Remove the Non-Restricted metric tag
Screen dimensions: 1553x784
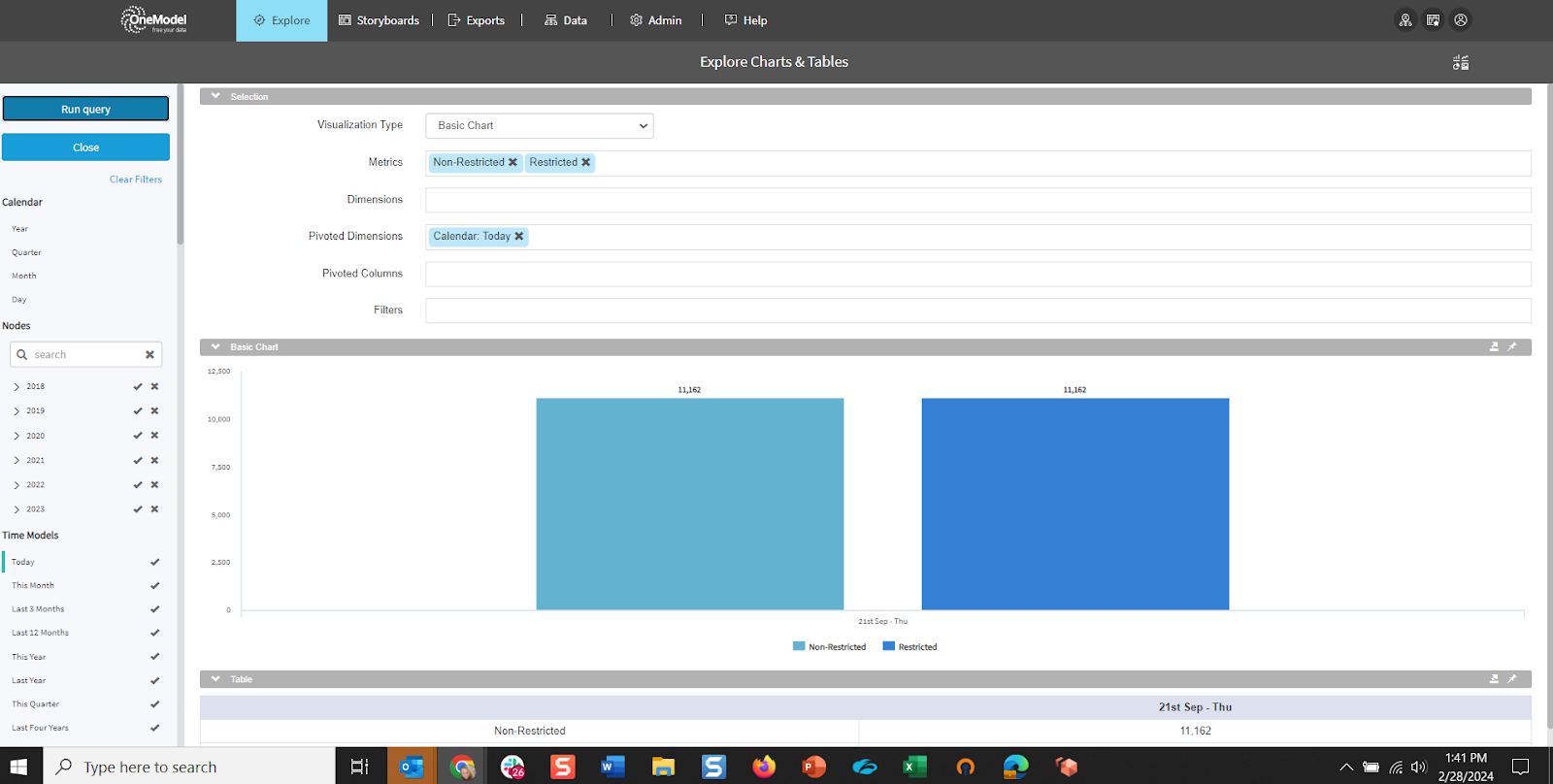click(x=512, y=163)
